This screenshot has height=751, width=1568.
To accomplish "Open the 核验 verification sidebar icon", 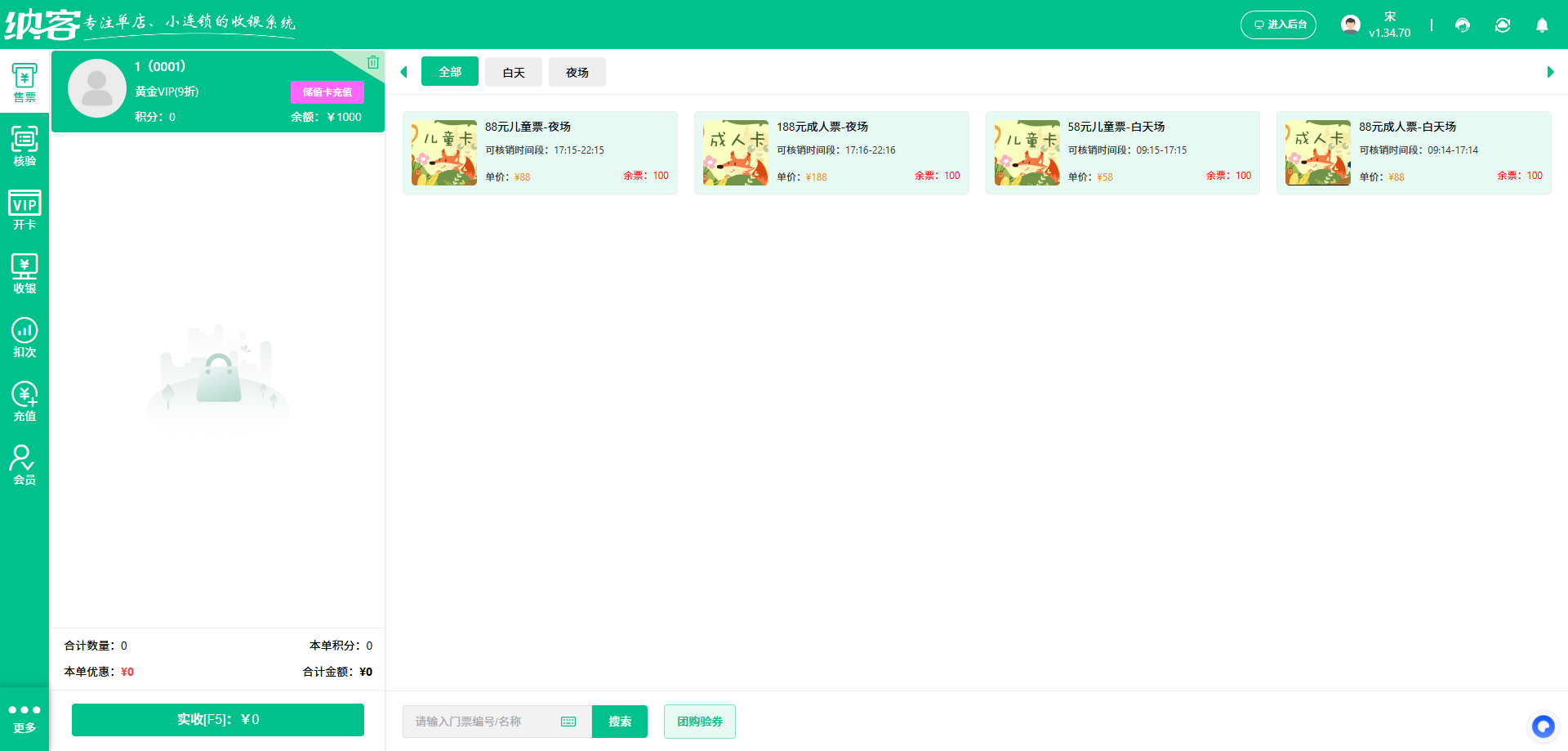I will pos(24,146).
